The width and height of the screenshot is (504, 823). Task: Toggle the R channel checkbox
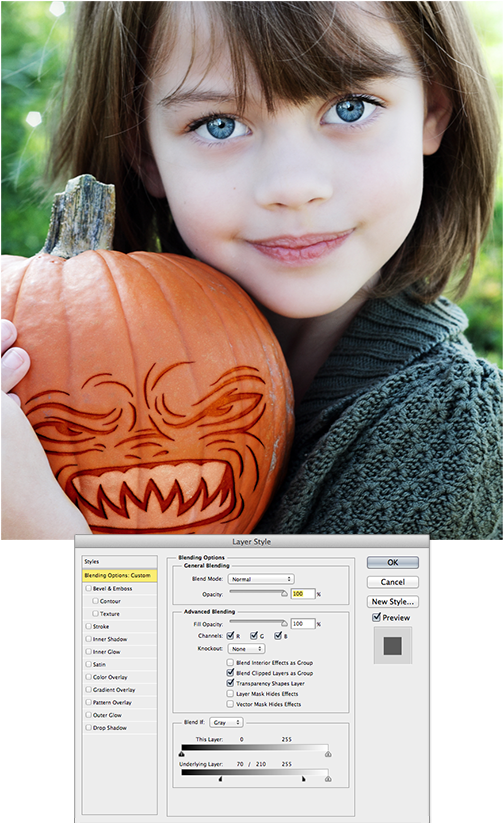pyautogui.click(x=230, y=636)
